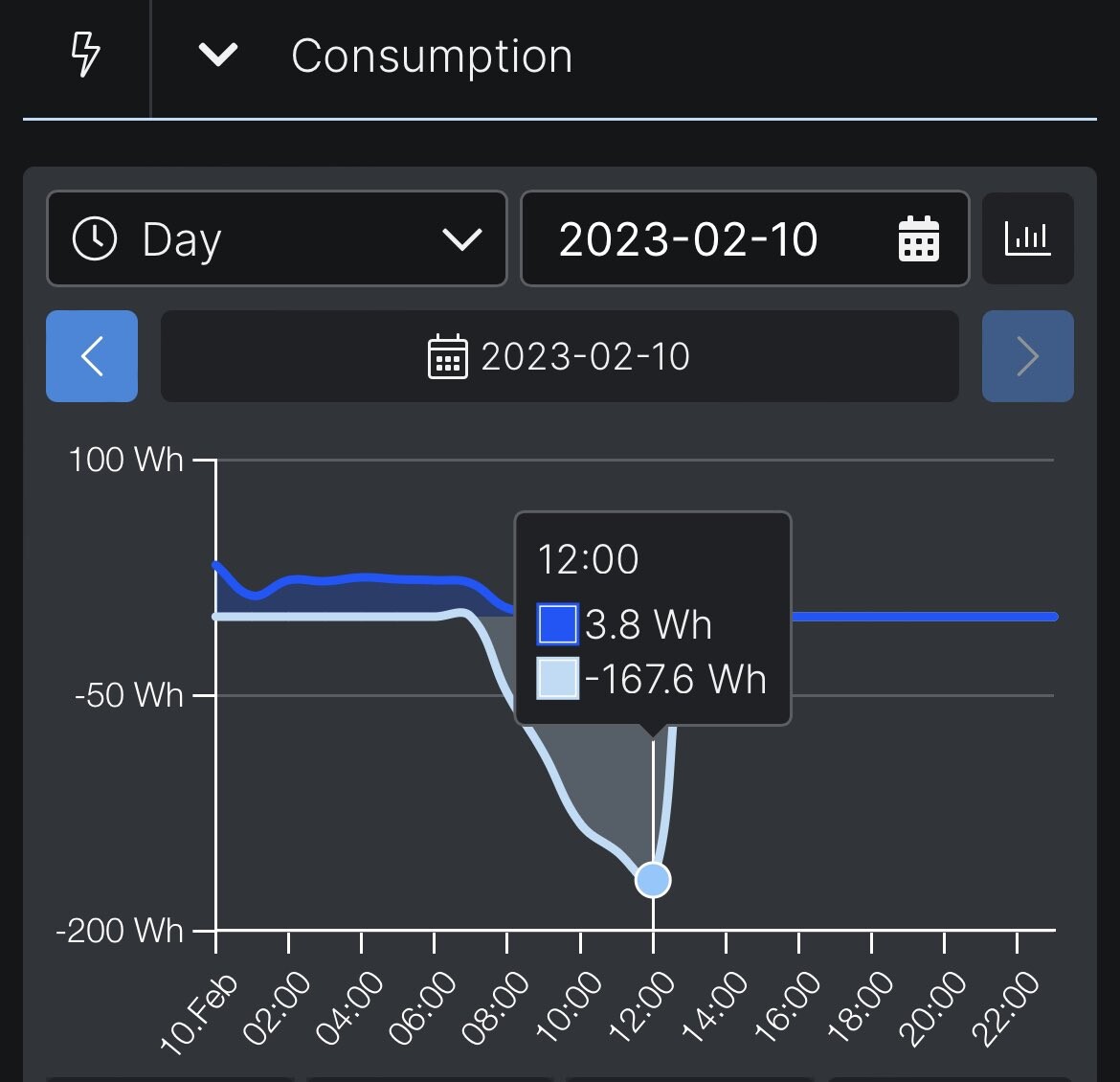This screenshot has width=1120, height=1082.
Task: Click the light blue -167.6 Wh swatch
Action: tap(557, 679)
